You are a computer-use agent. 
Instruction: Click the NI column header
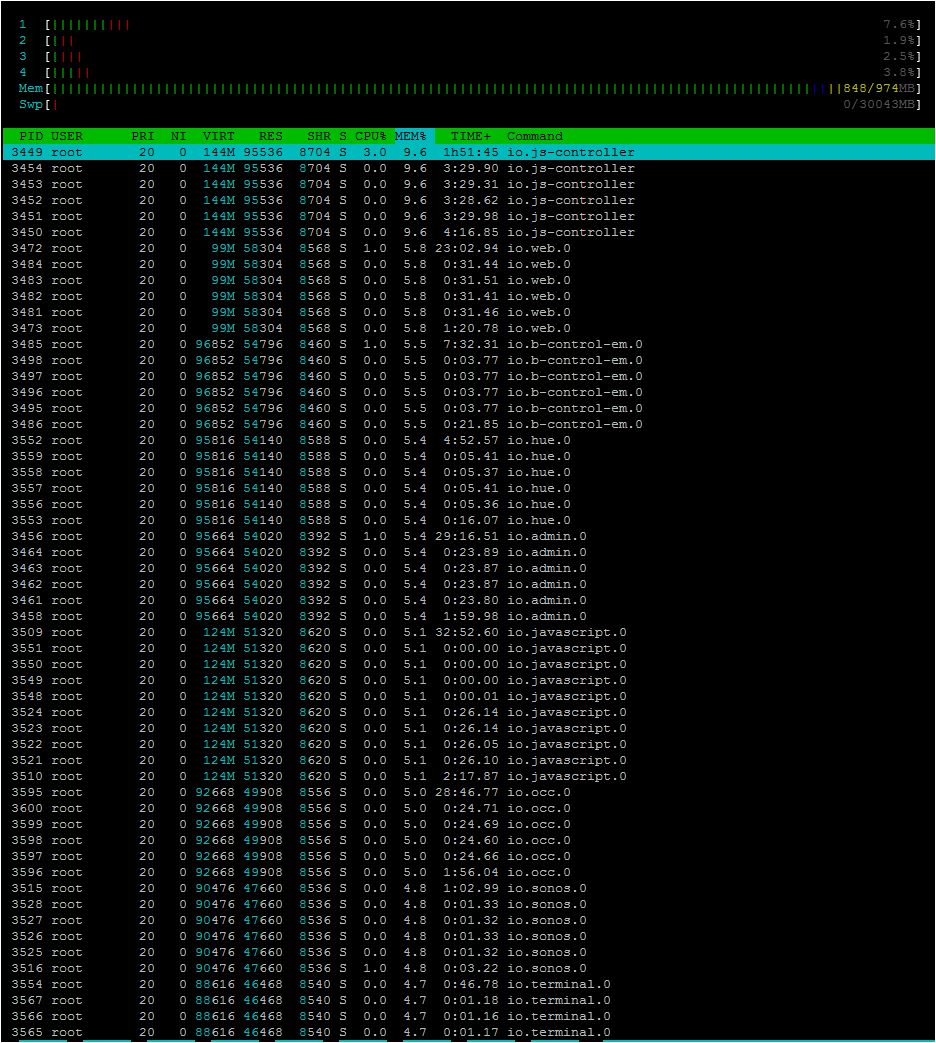[178, 136]
